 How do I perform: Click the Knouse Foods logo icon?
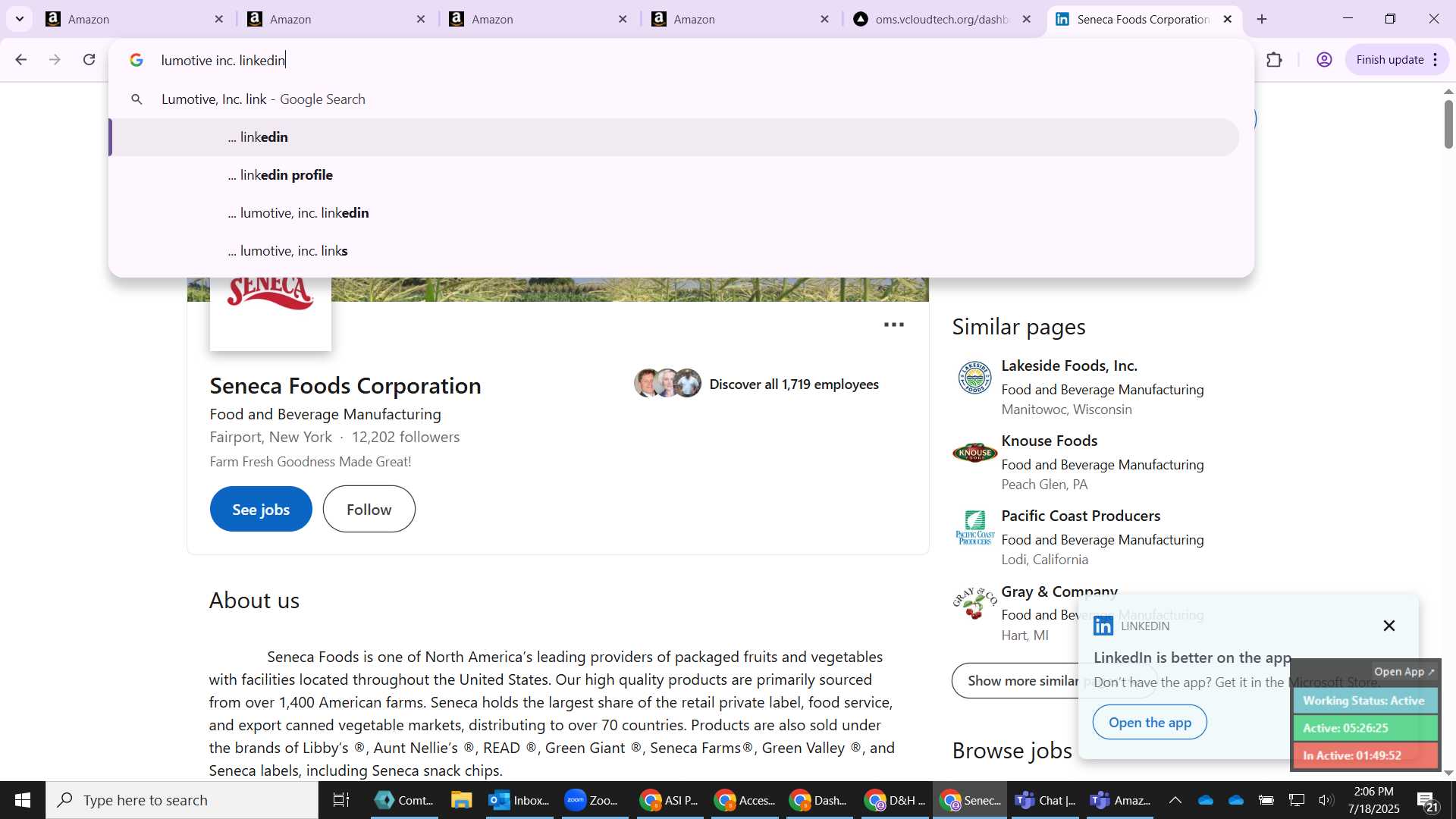click(x=974, y=453)
